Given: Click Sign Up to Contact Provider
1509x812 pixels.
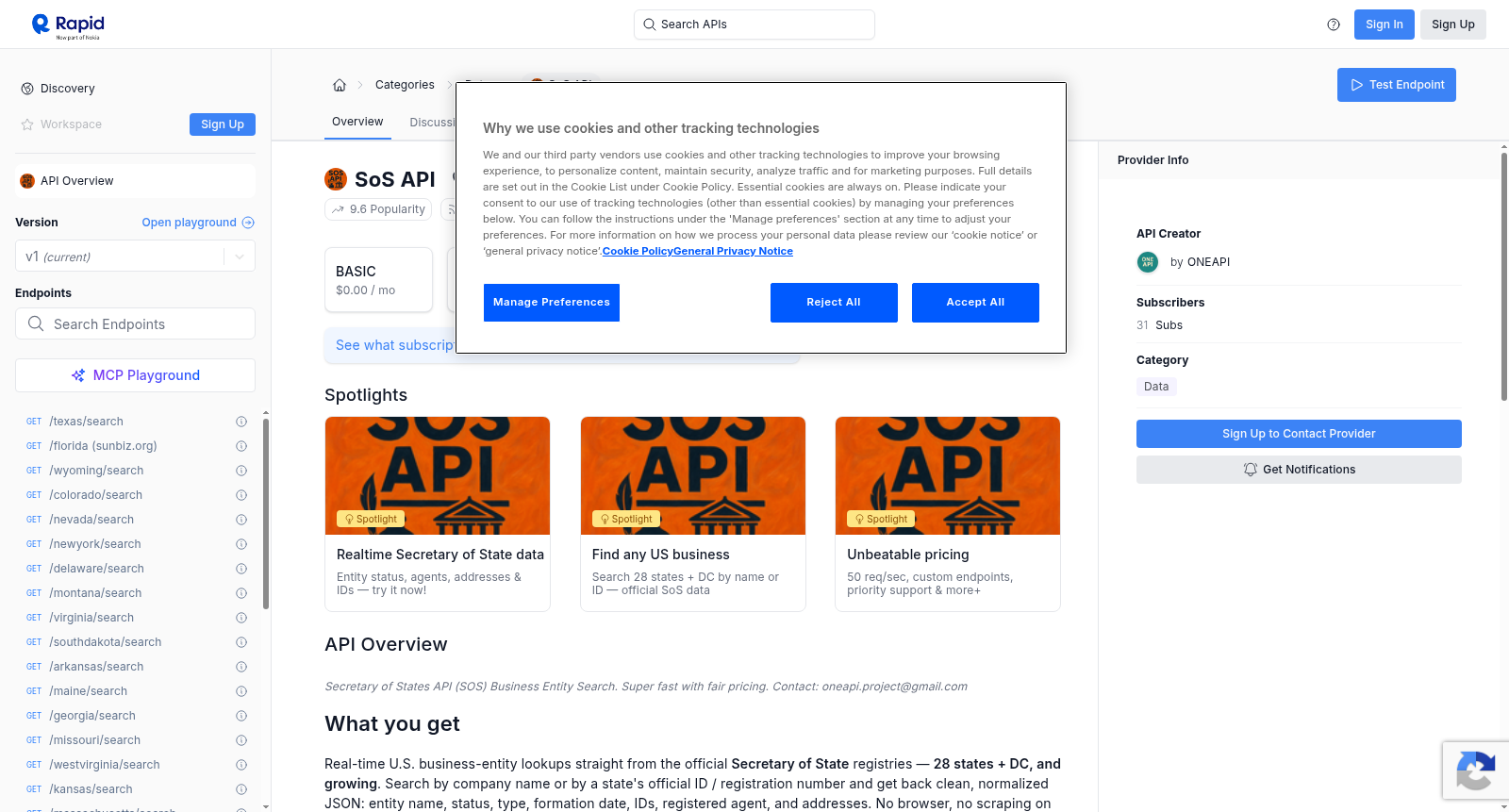Looking at the screenshot, I should tap(1299, 434).
